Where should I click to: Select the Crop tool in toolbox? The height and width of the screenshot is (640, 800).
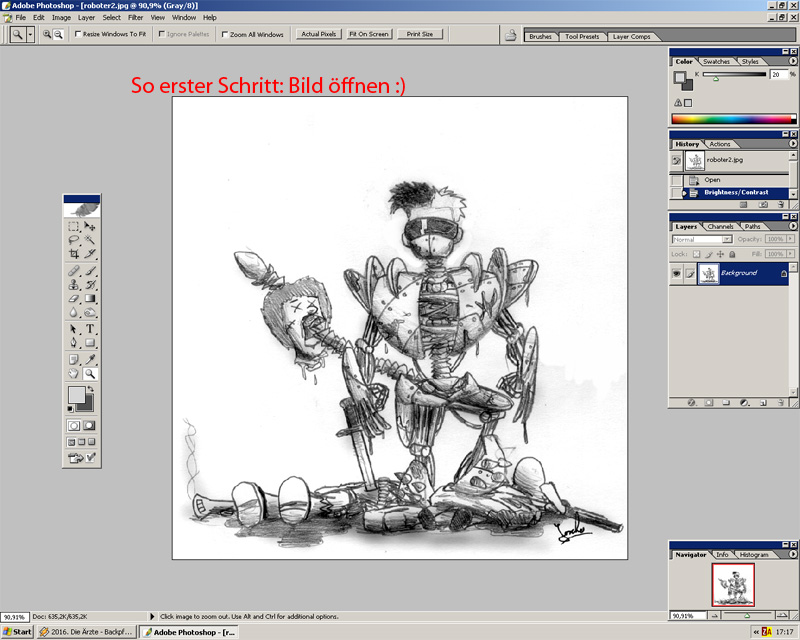(x=74, y=255)
